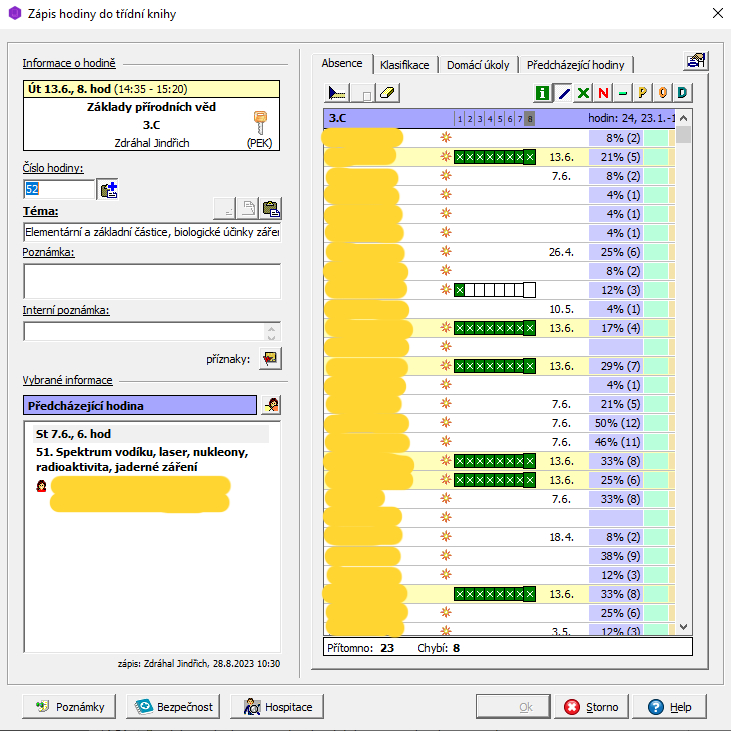Toggle hour 1 in the 3.C header
This screenshot has width=731, height=731.
pos(459,118)
